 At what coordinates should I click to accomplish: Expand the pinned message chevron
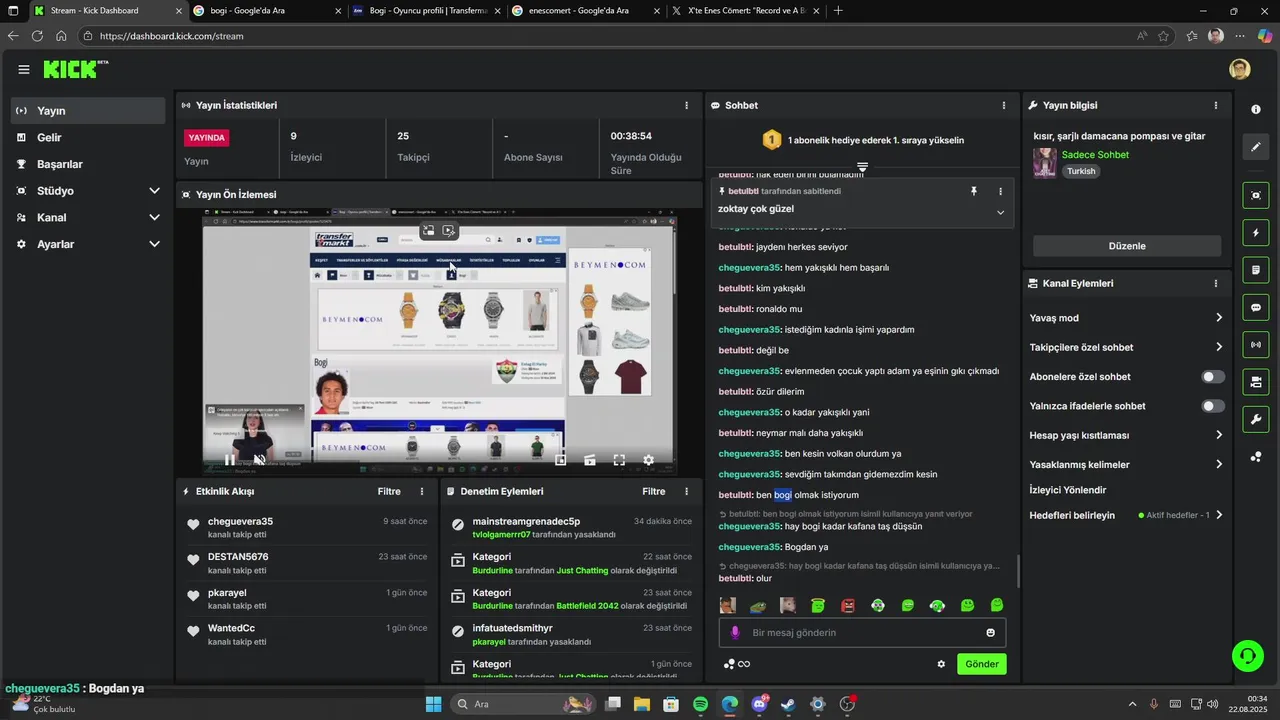[1000, 212]
